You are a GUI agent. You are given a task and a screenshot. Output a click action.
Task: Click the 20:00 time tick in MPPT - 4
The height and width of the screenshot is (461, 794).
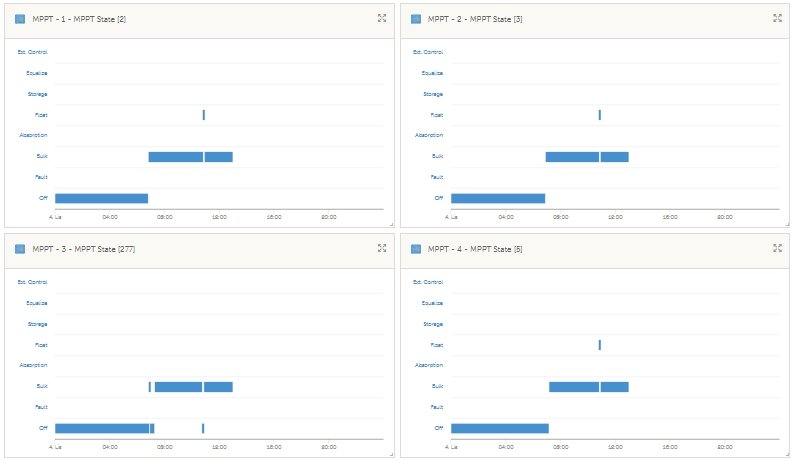725,447
